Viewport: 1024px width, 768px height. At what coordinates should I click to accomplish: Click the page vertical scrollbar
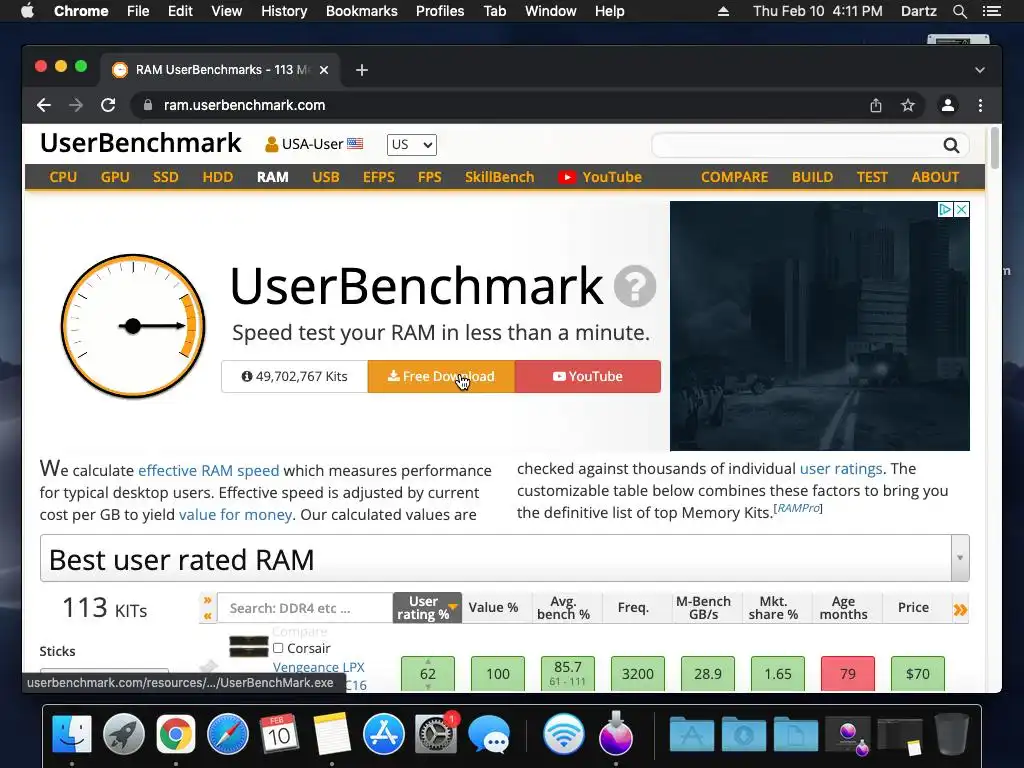click(x=995, y=148)
